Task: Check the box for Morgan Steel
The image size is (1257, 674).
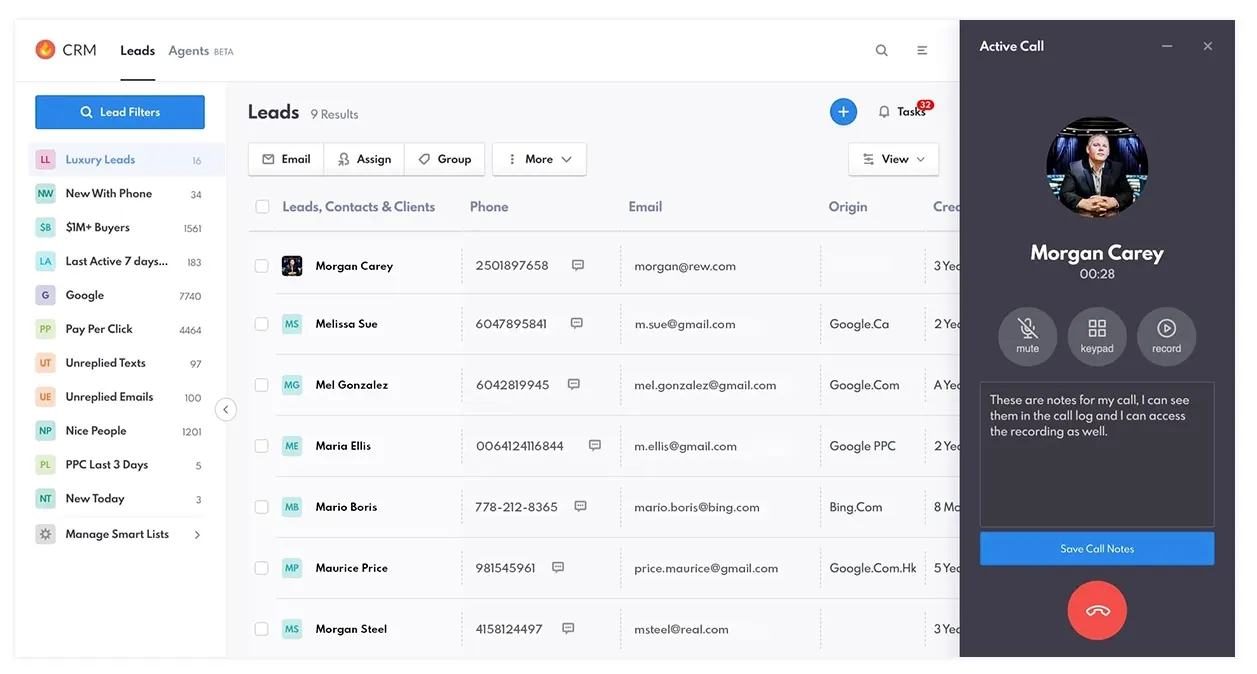Action: pos(261,629)
